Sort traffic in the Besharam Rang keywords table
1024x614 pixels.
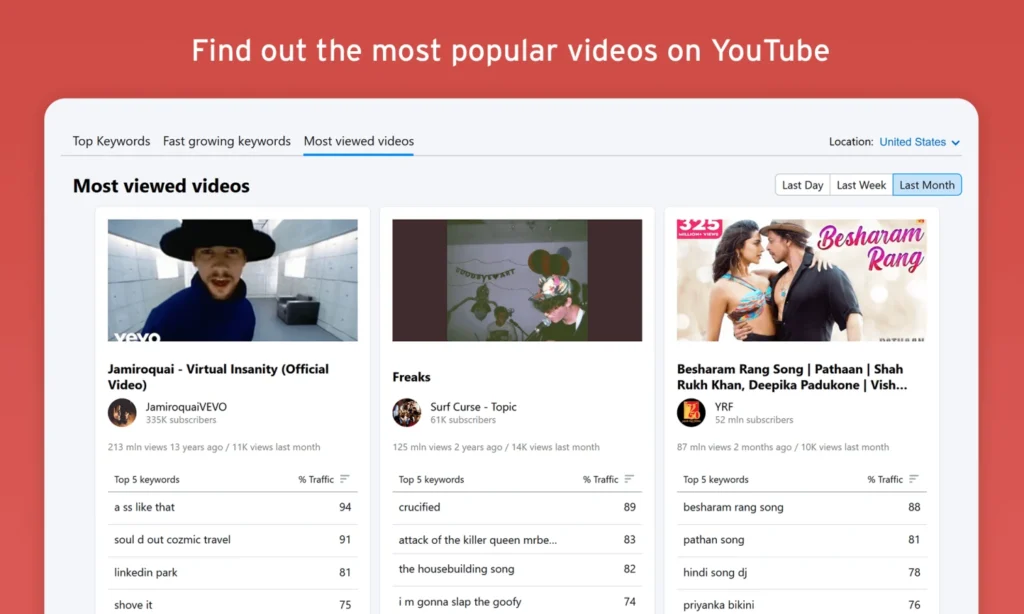914,479
